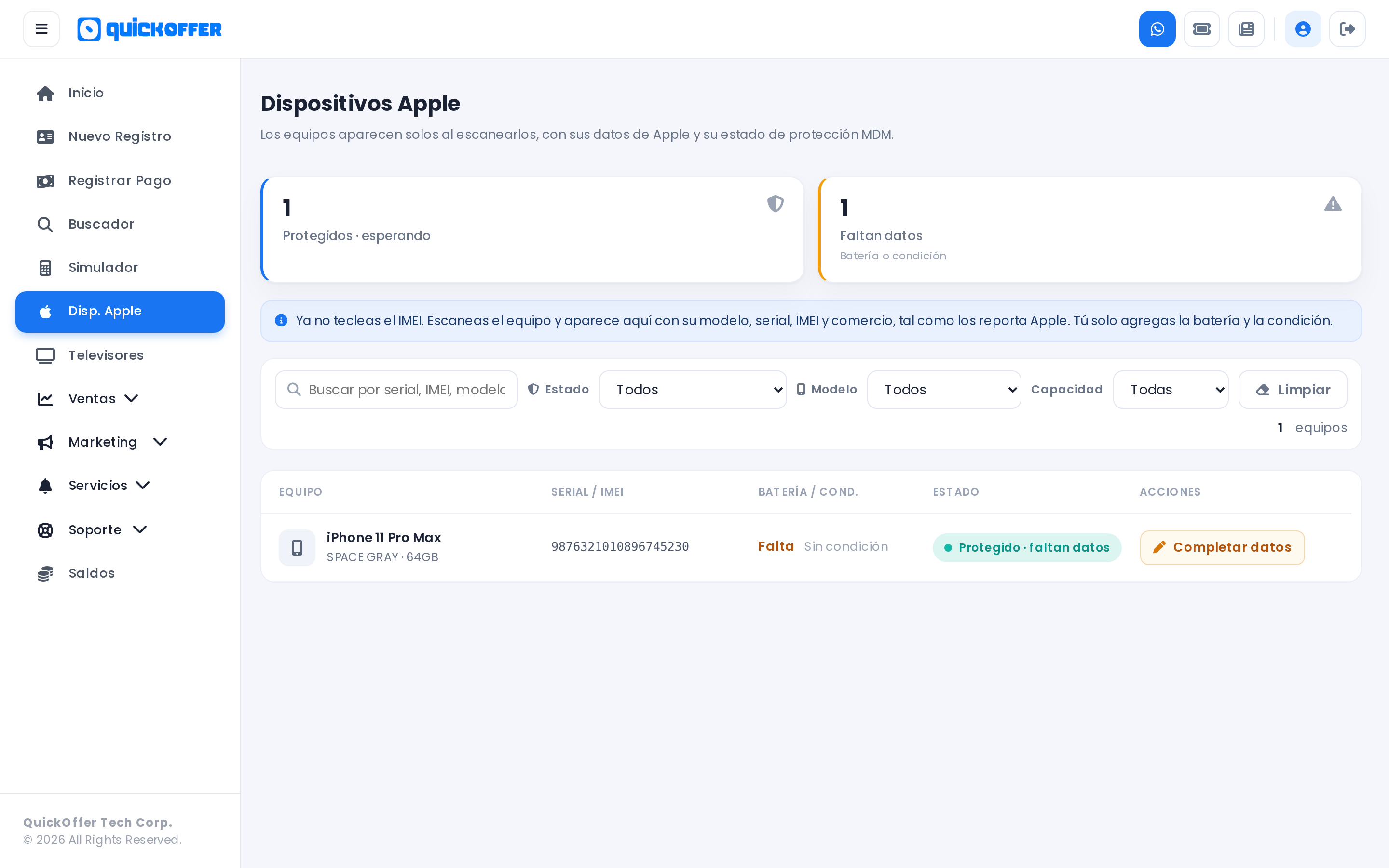Expand the Ventas submenu chevron

[x=132, y=398]
